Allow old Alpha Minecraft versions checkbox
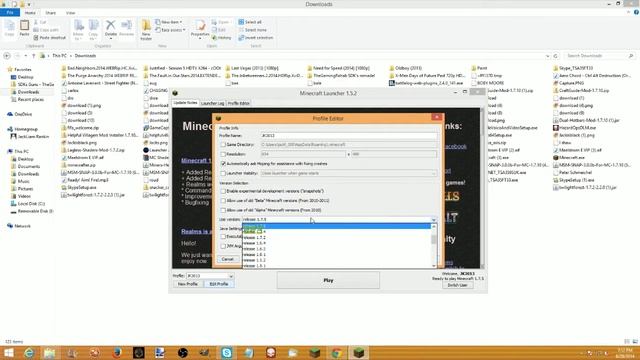640x360 pixels. click(x=223, y=210)
